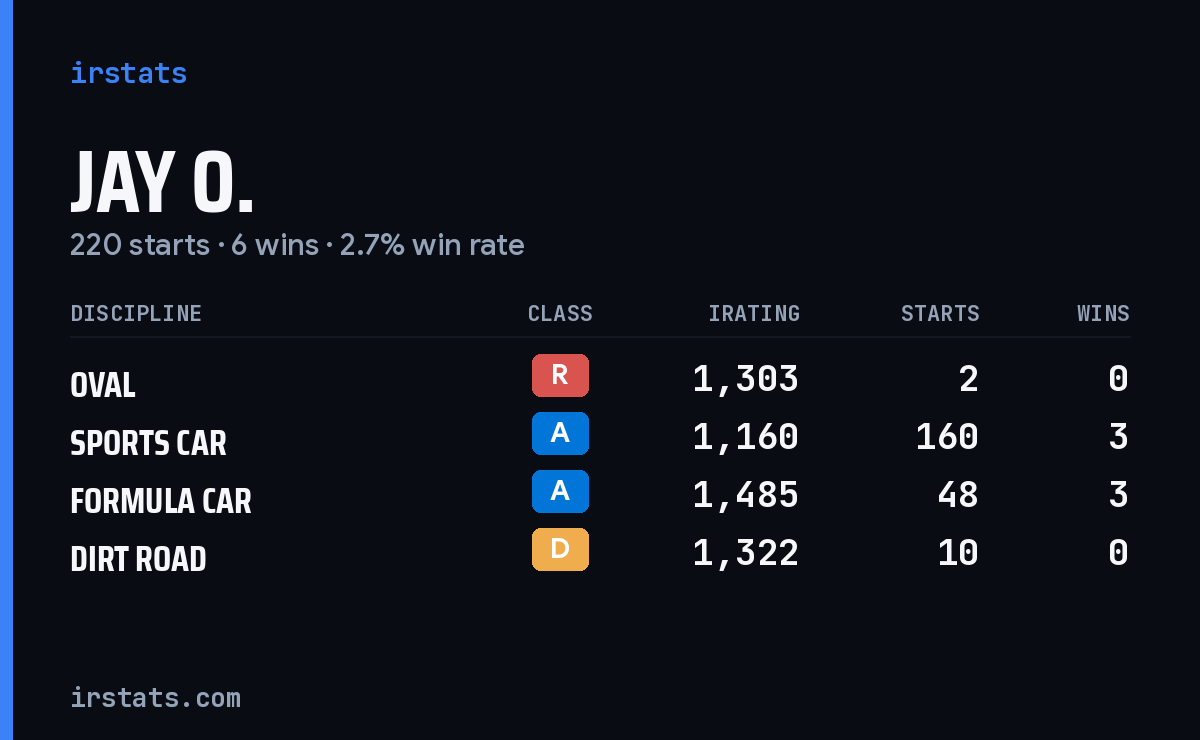Image resolution: width=1200 pixels, height=740 pixels.
Task: Select the SPORTS CAR discipline label
Action: (x=148, y=443)
